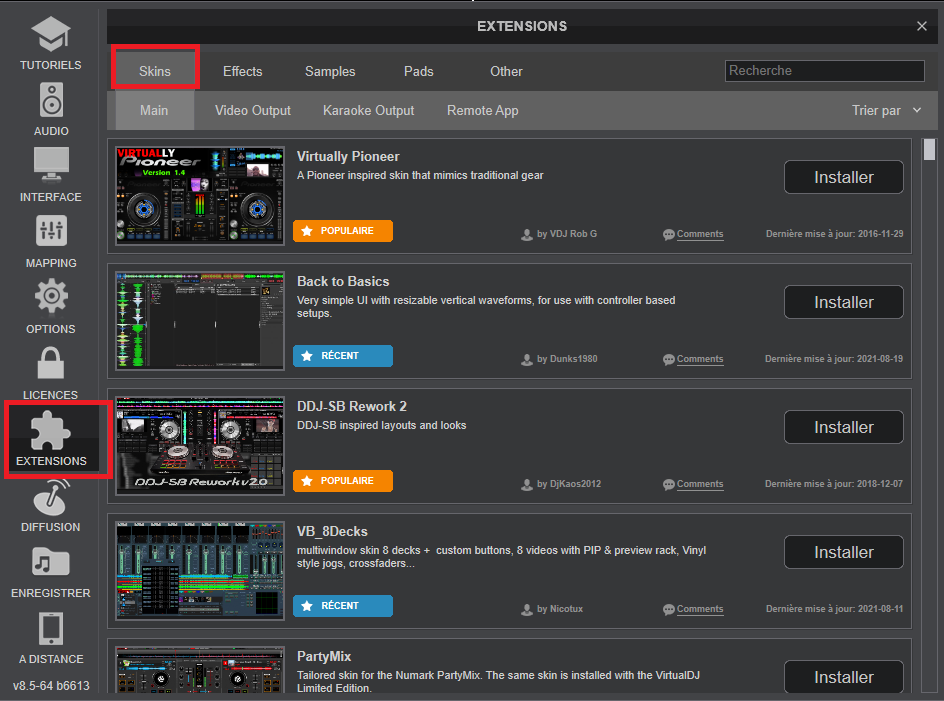Install the Virtually Pioneer skin
Image resolution: width=944 pixels, height=701 pixels.
(843, 177)
